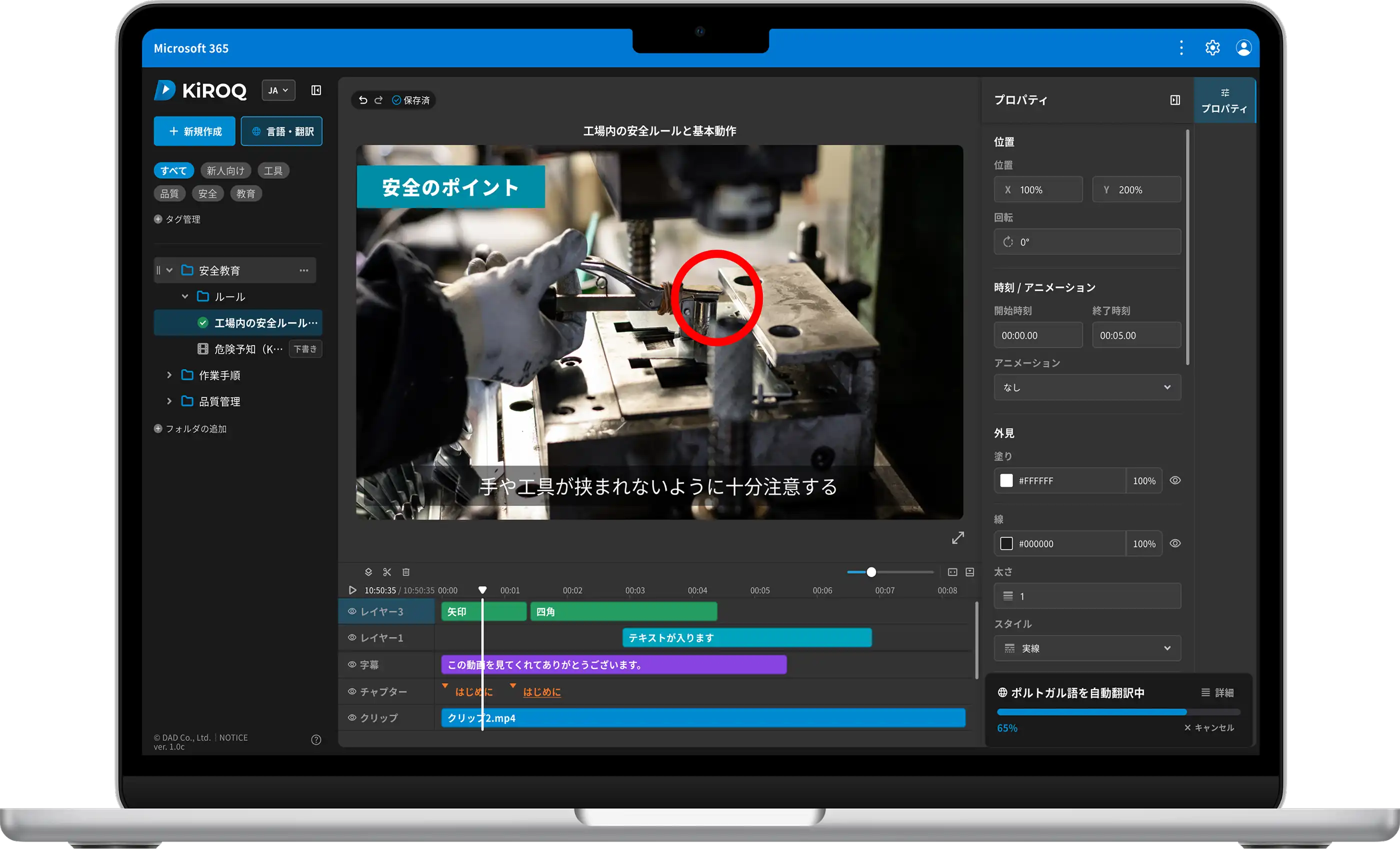The image size is (1400, 849).
Task: Hide the クリップ track
Action: [351, 717]
